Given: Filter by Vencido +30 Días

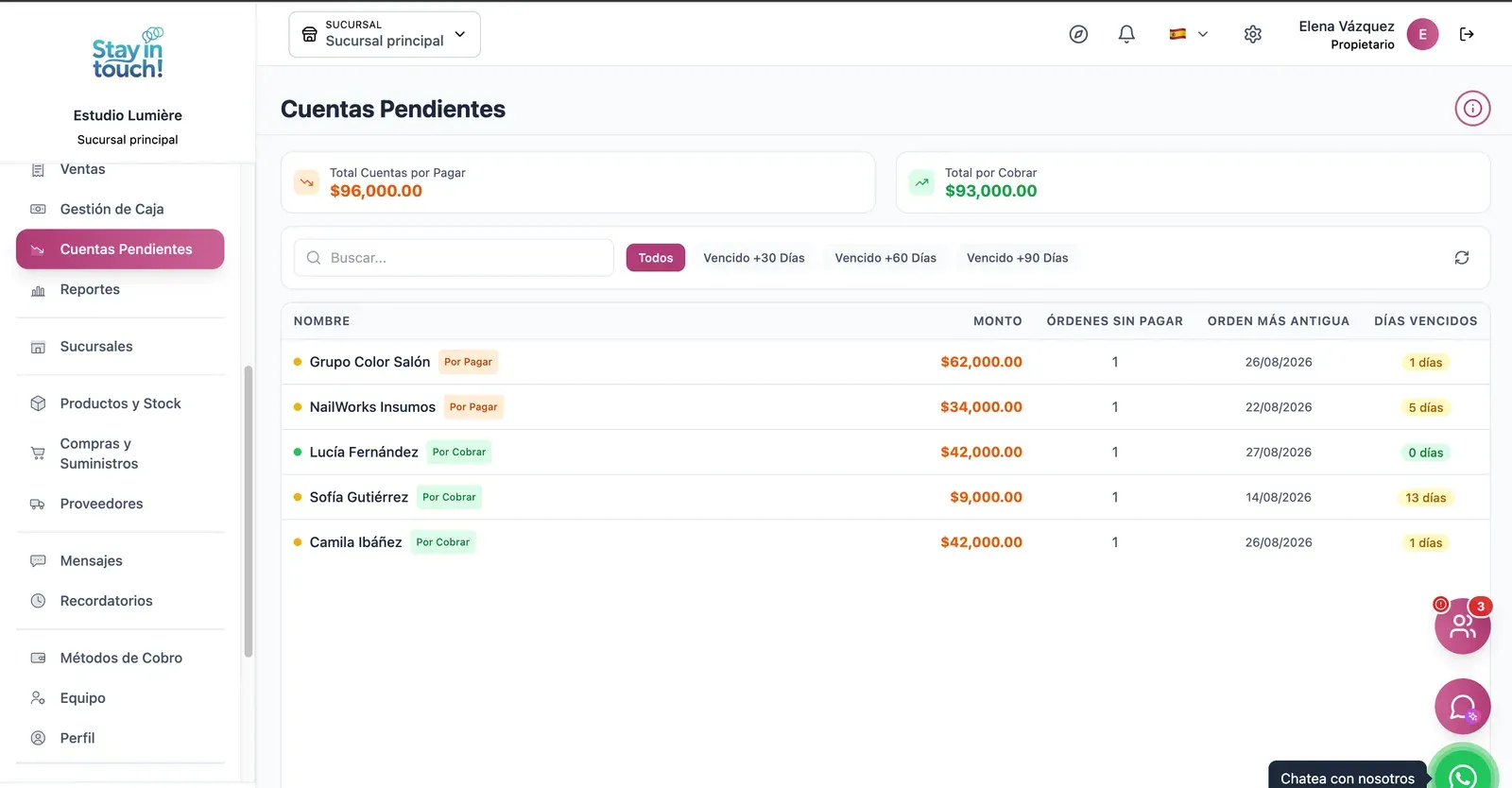Looking at the screenshot, I should (754, 258).
